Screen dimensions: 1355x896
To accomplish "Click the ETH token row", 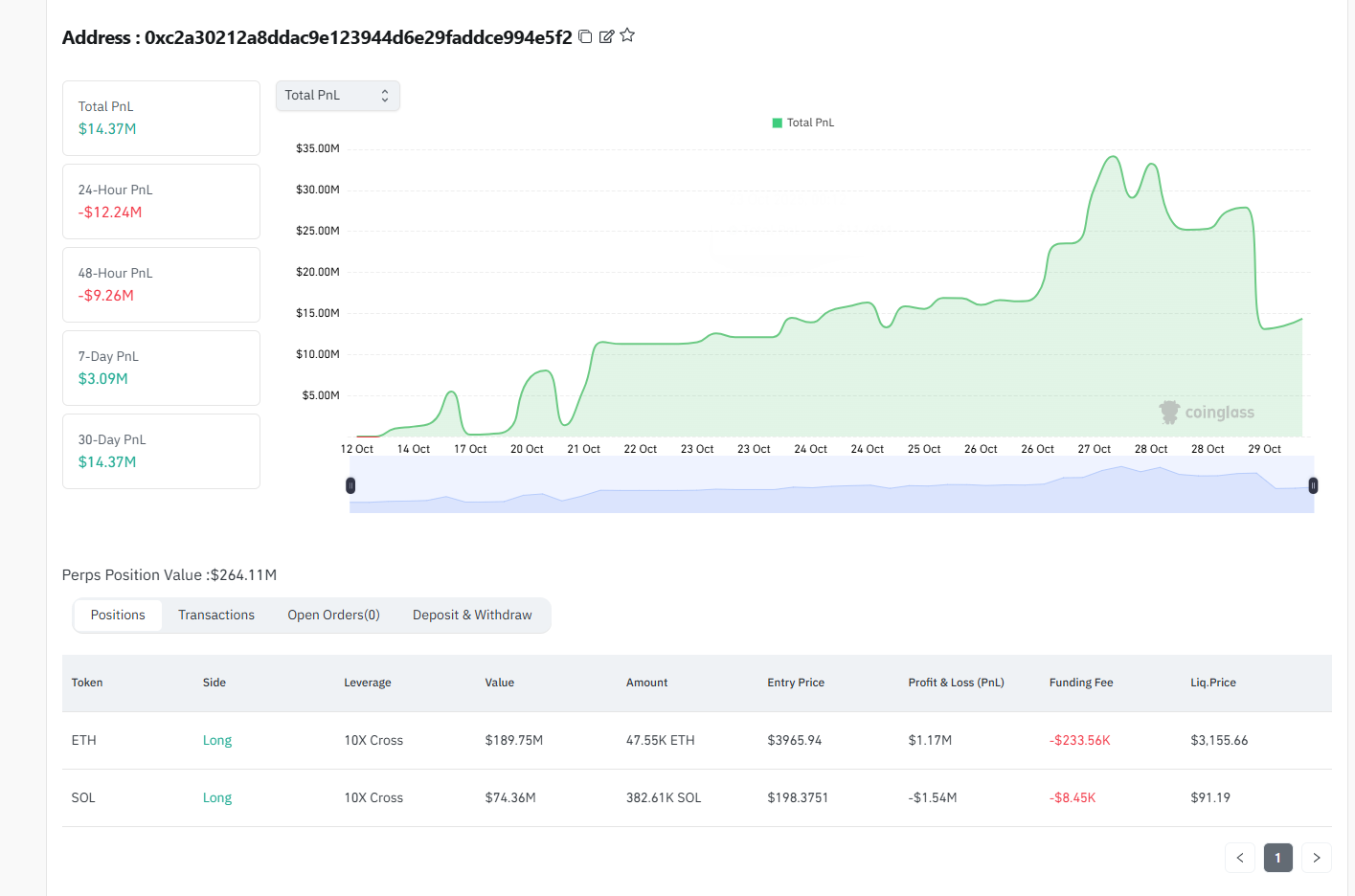I will point(84,740).
